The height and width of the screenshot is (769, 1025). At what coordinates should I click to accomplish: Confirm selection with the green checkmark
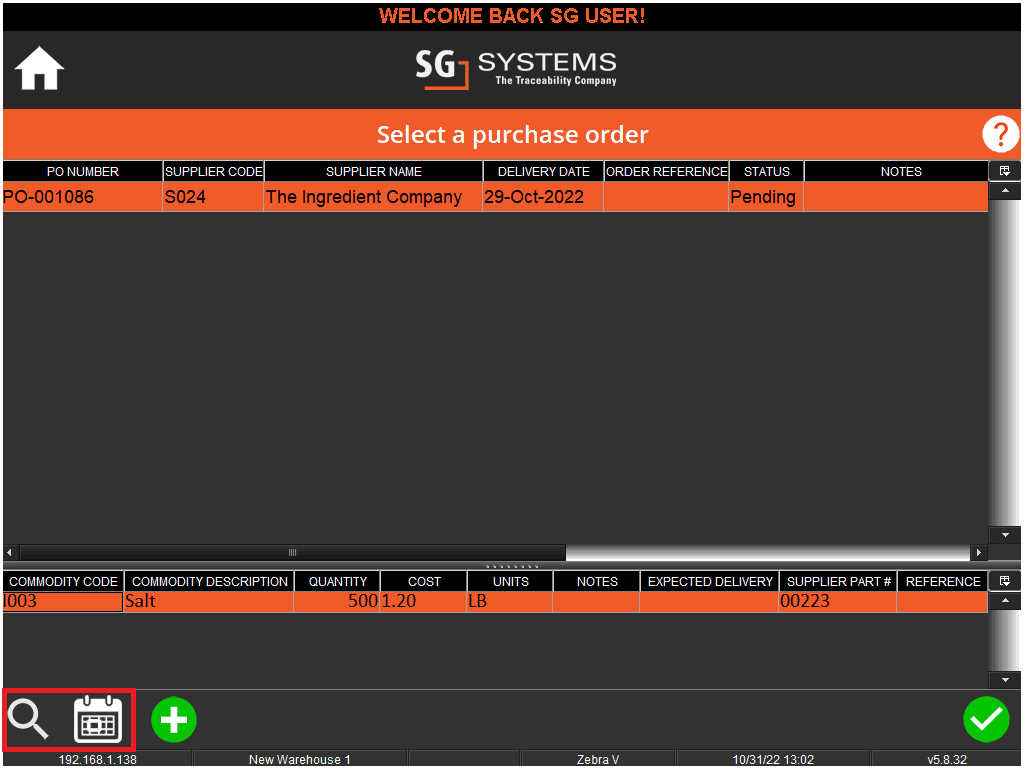click(x=986, y=719)
